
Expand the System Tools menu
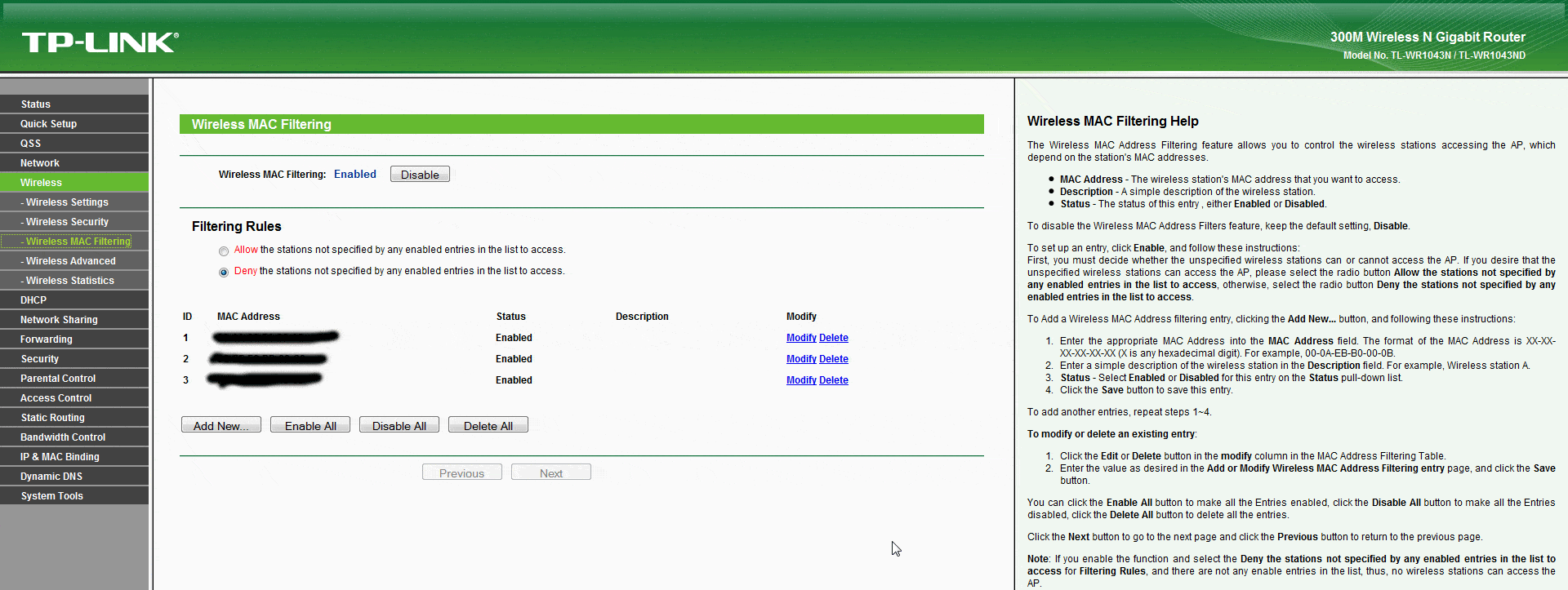pyautogui.click(x=52, y=496)
